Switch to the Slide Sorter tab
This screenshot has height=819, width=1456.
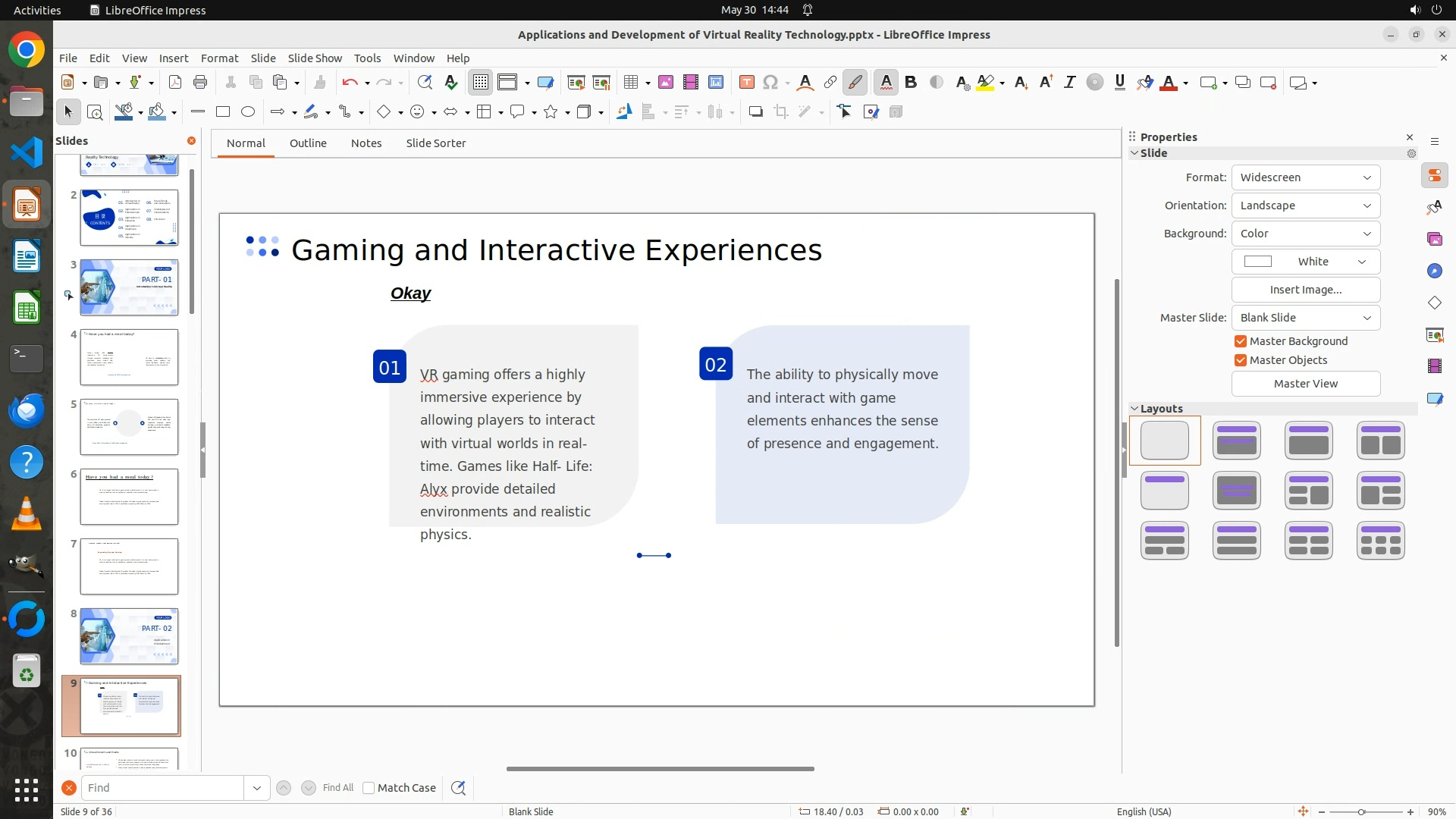coord(435,143)
